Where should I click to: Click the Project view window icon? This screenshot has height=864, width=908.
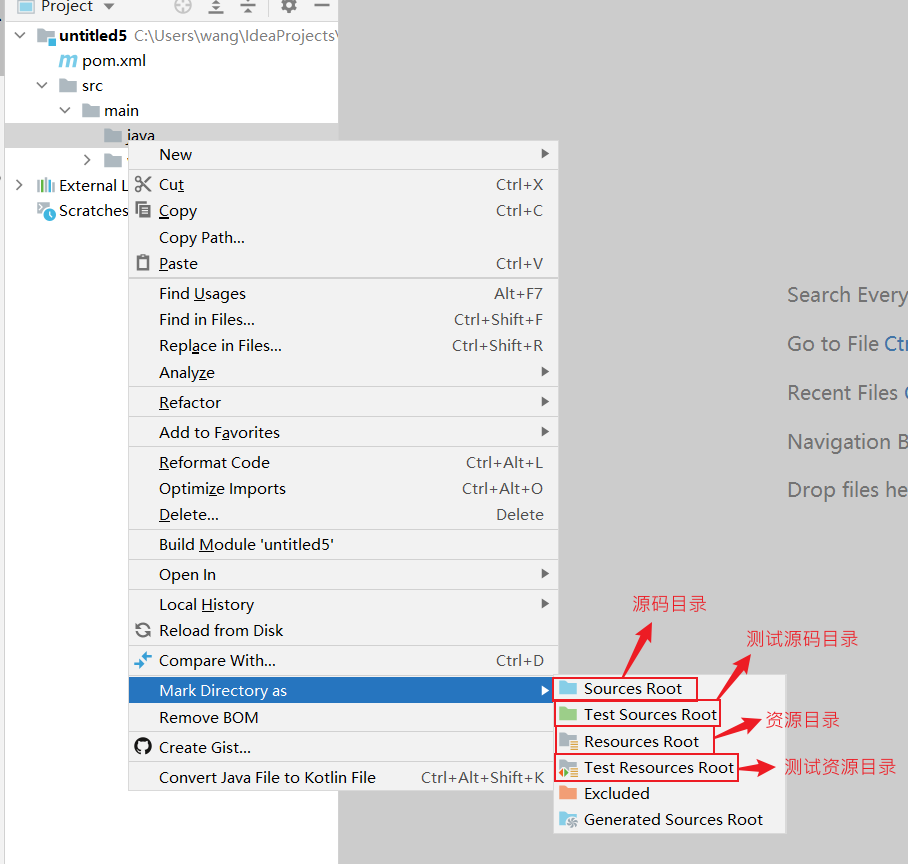pyautogui.click(x=26, y=6)
